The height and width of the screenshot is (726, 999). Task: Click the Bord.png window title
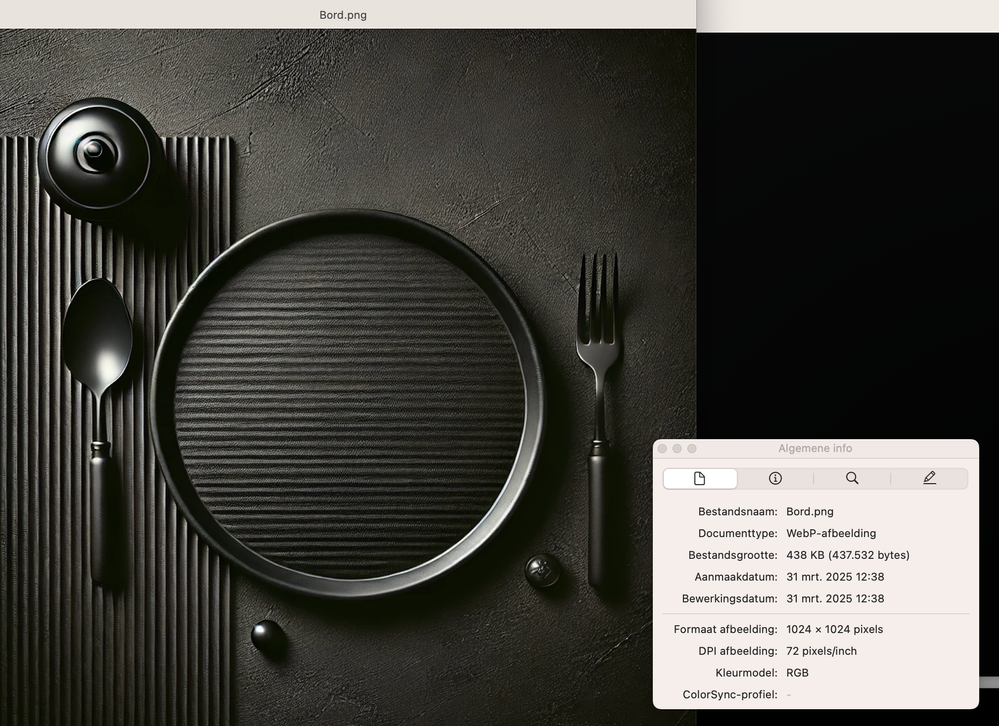[343, 15]
